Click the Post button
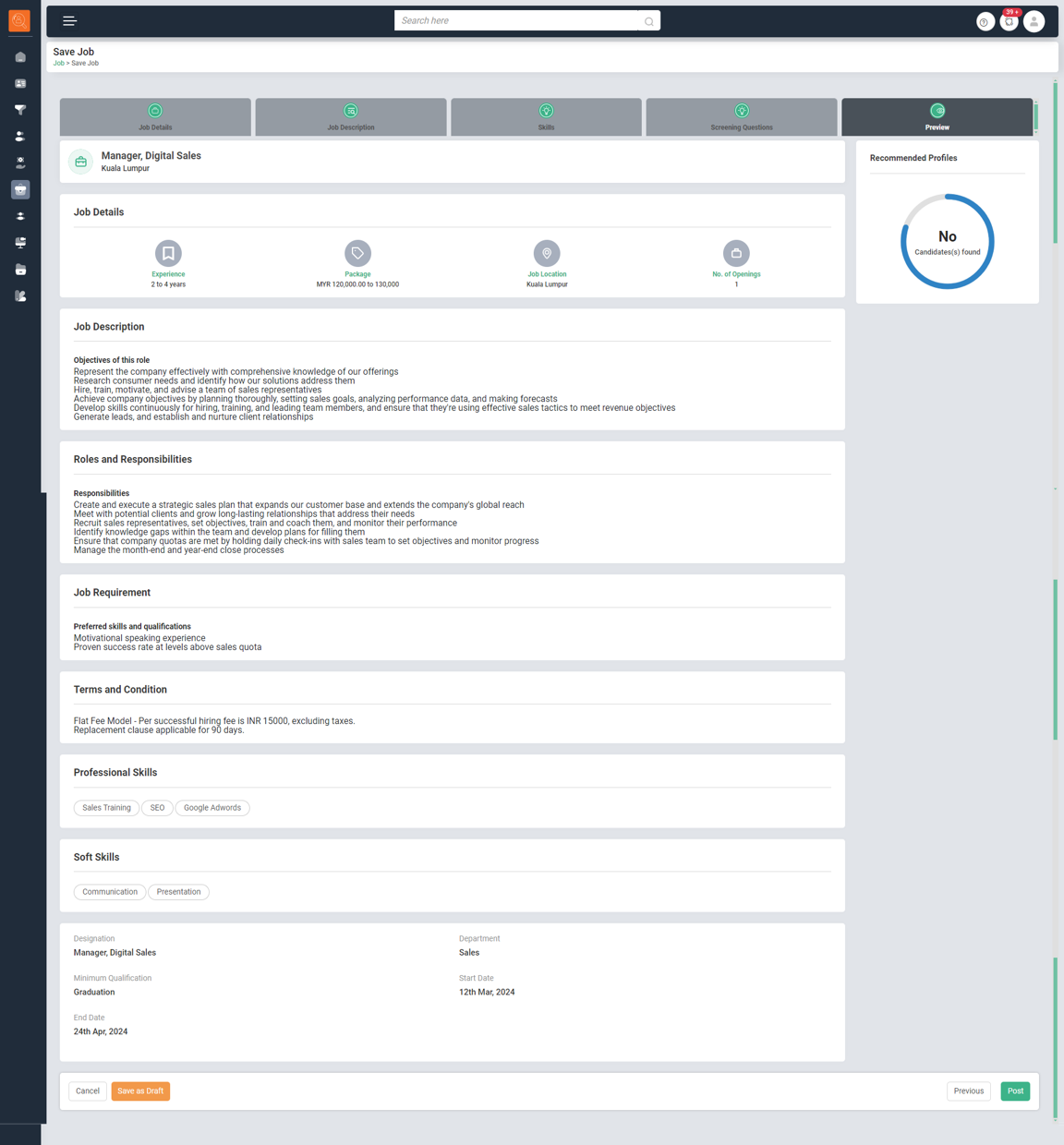 pyautogui.click(x=1015, y=1091)
